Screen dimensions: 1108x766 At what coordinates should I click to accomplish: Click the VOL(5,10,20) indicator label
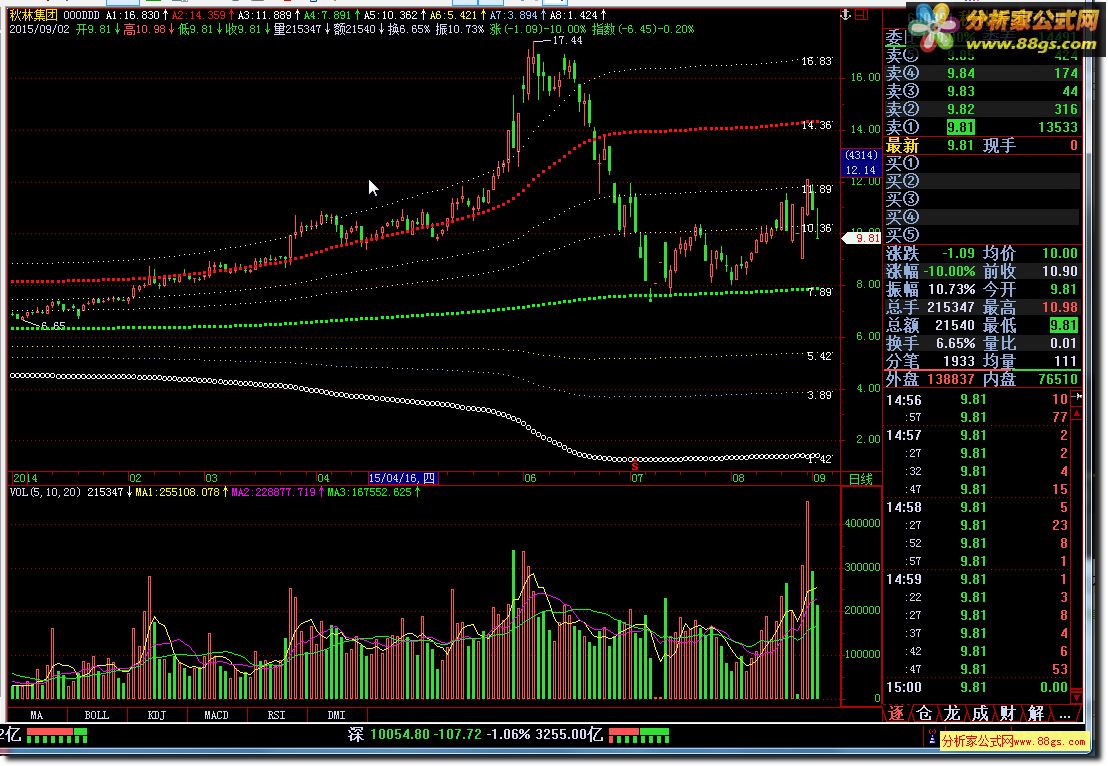(x=45, y=492)
